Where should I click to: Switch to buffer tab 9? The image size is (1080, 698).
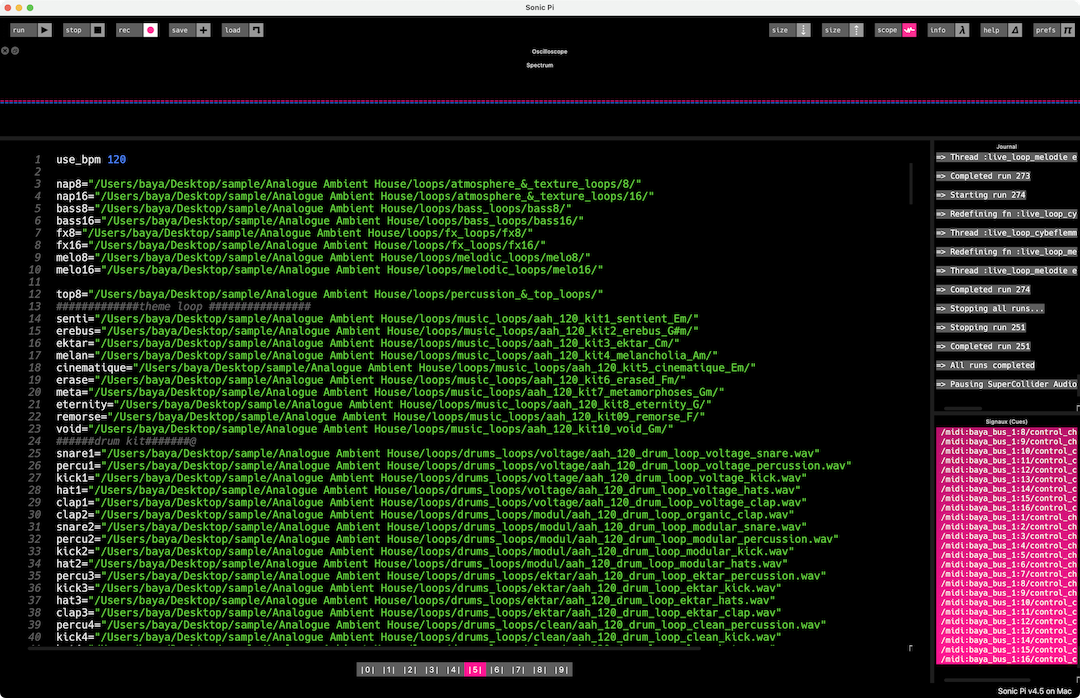pyautogui.click(x=562, y=670)
